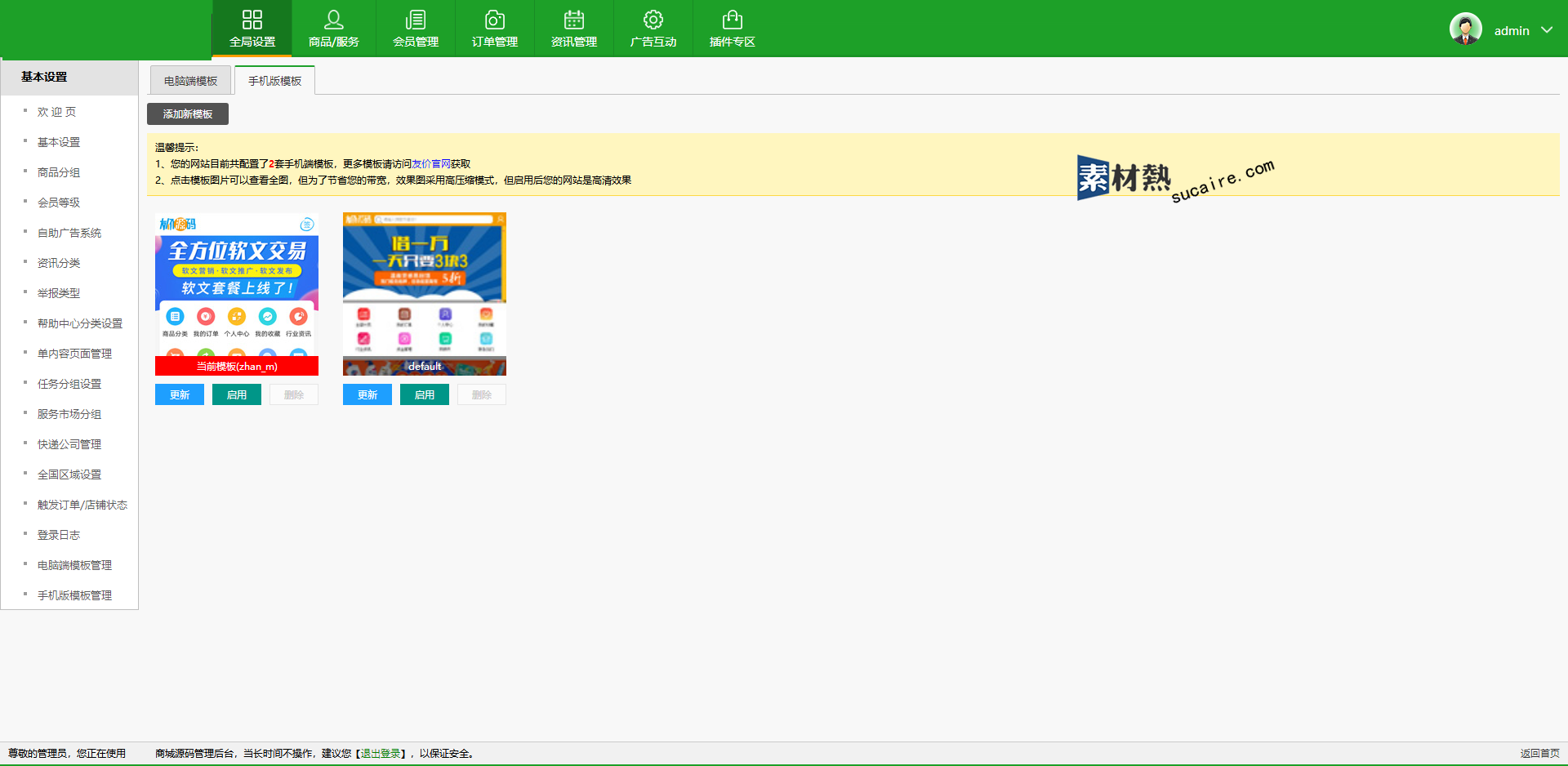Click 删除 for the default template
1568x766 pixels.
(x=482, y=394)
